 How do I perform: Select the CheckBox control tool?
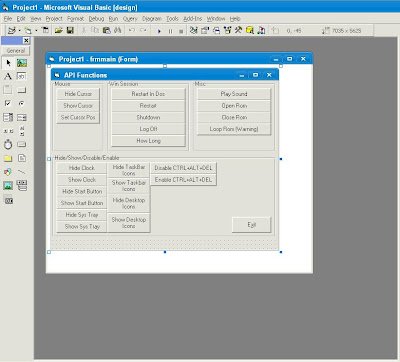(8, 104)
